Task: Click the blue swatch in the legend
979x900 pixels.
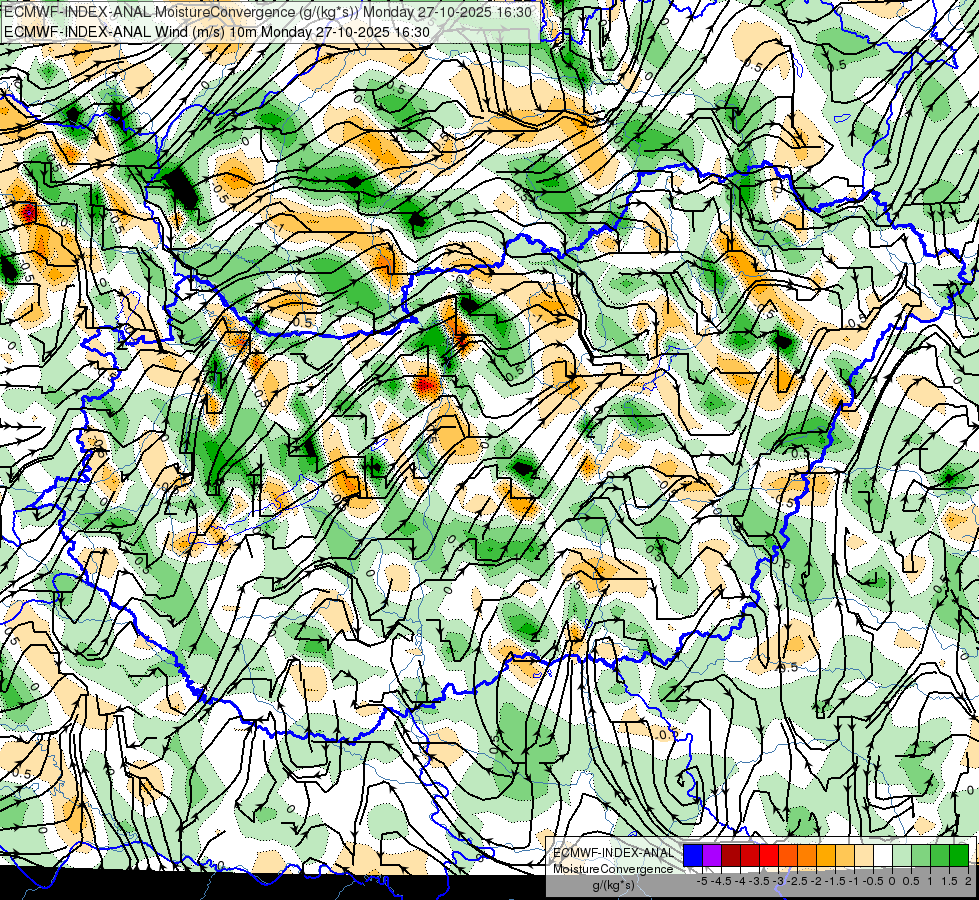Action: click(693, 855)
